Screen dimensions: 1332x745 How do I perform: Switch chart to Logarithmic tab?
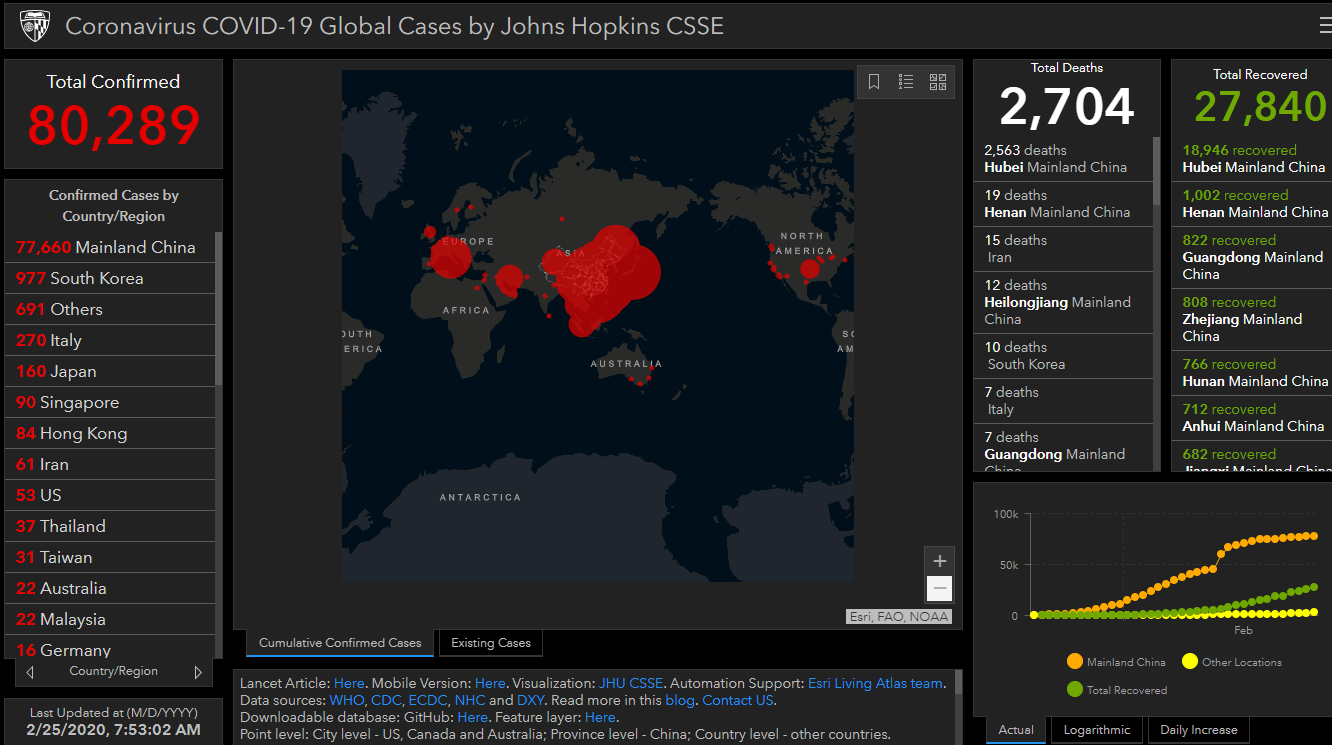point(1097,730)
